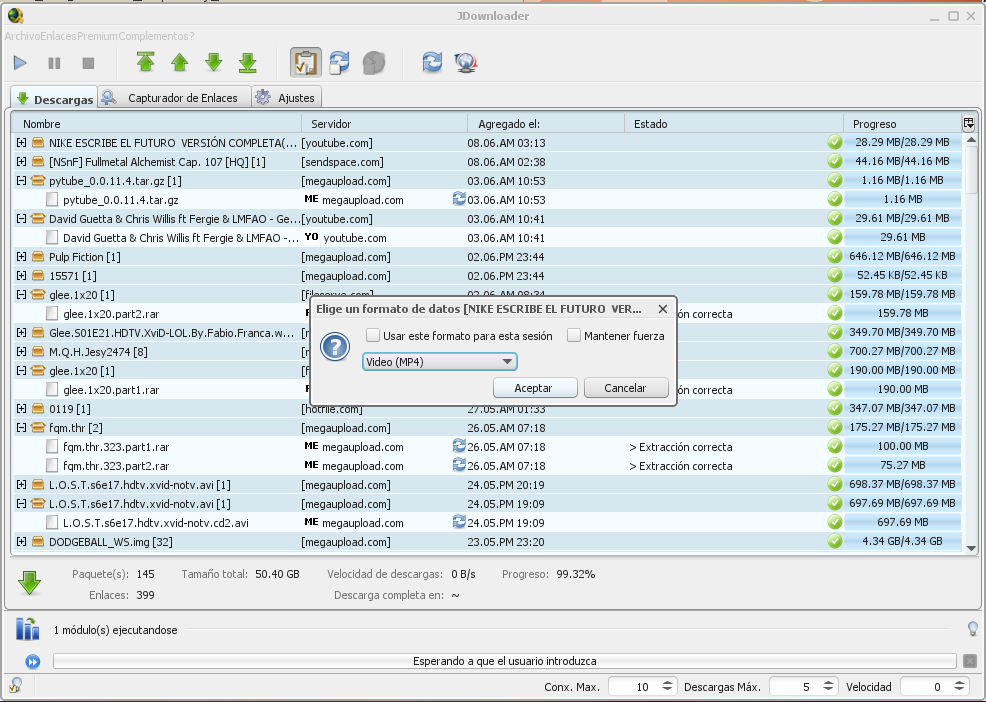This screenshot has height=702, width=986.
Task: Click the Conx. Max. value field
Action: [x=634, y=687]
